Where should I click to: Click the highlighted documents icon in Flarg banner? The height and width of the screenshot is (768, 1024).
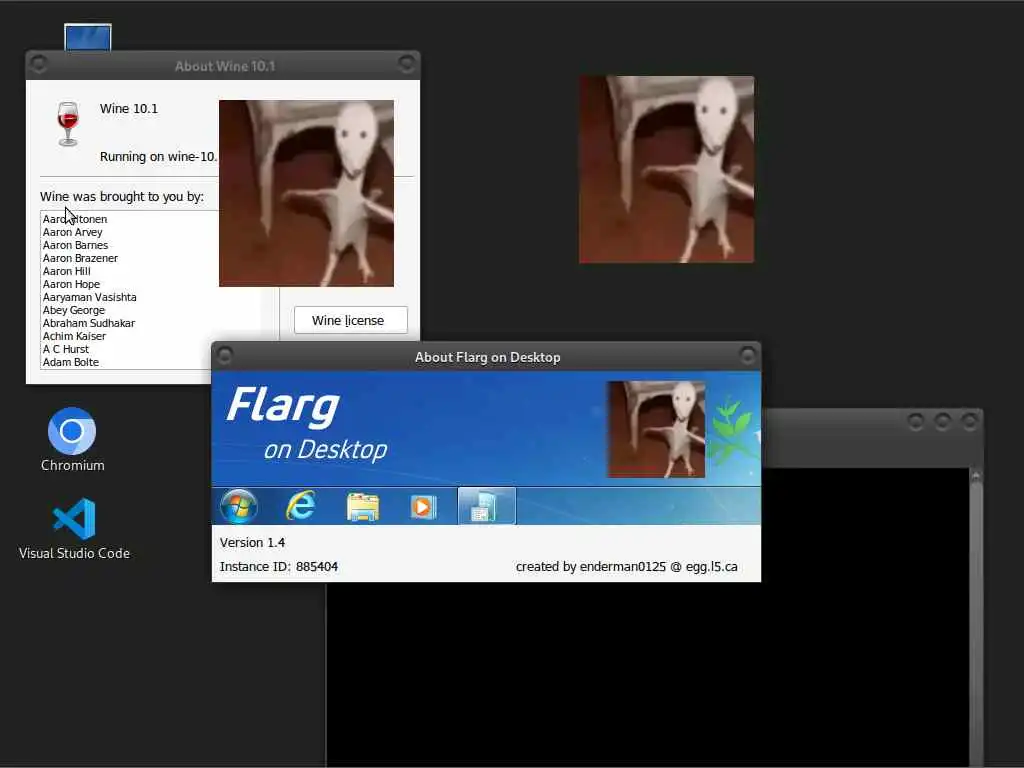point(487,506)
